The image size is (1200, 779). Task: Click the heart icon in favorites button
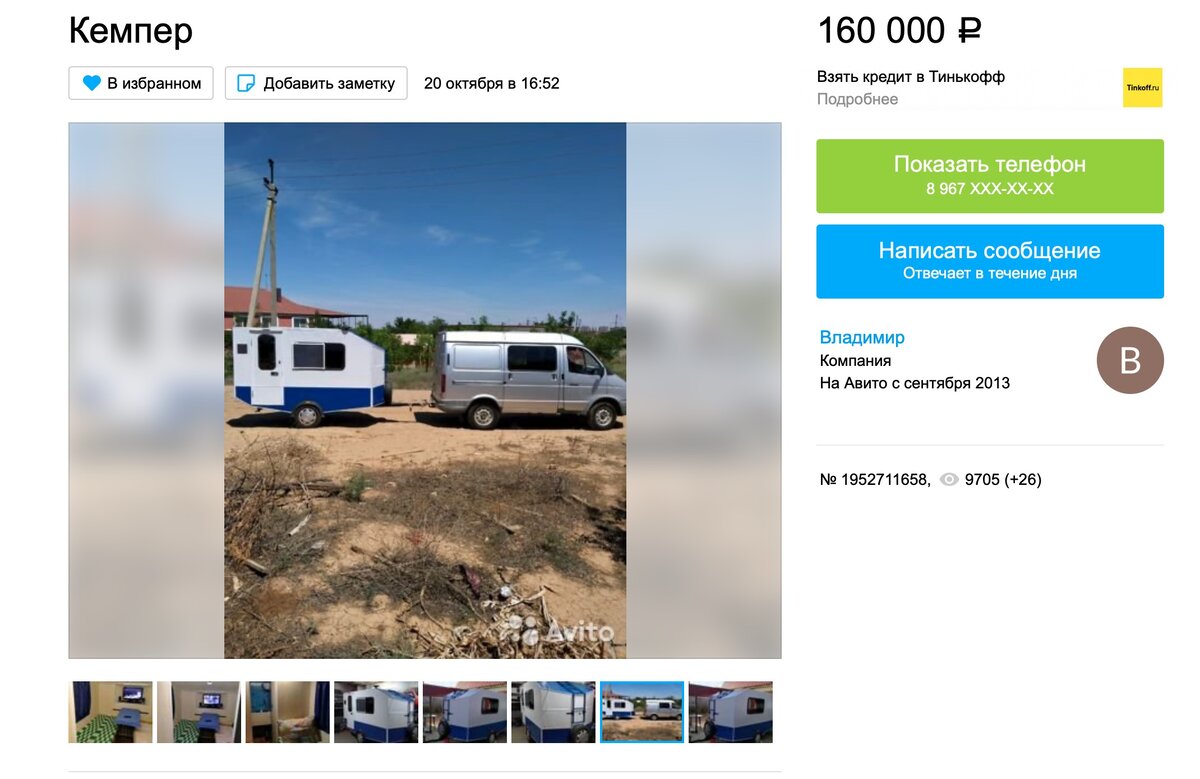pos(92,83)
